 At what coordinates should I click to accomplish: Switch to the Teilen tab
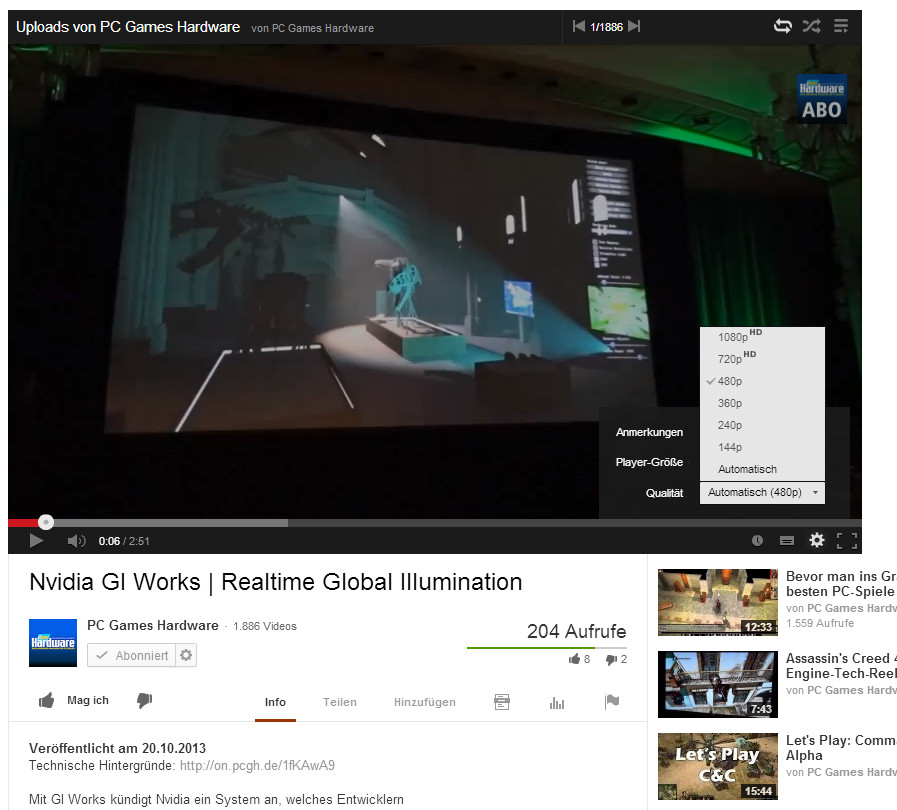pyautogui.click(x=340, y=702)
